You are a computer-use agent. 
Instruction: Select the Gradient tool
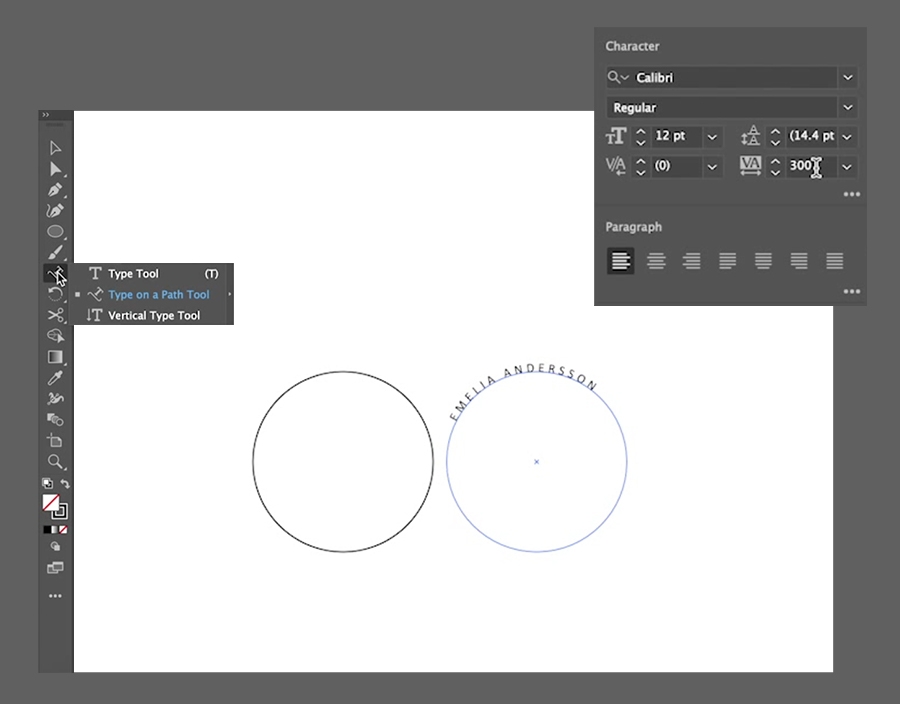click(55, 357)
